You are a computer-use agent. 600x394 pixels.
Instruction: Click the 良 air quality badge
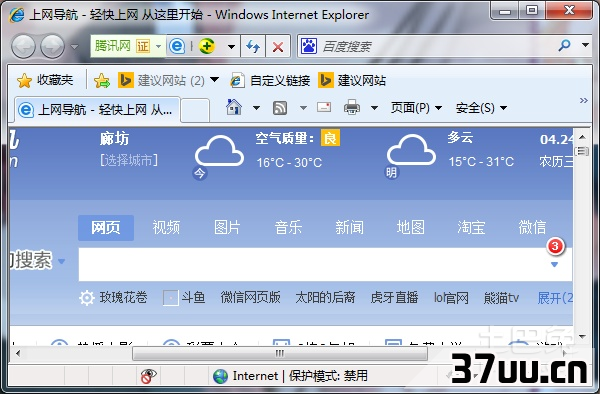tap(330, 138)
